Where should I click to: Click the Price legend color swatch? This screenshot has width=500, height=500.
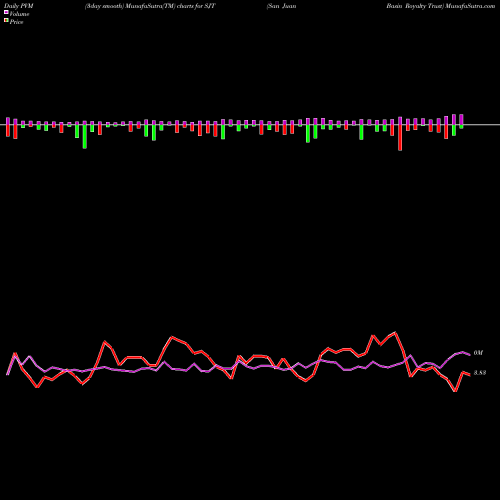tap(6, 21)
